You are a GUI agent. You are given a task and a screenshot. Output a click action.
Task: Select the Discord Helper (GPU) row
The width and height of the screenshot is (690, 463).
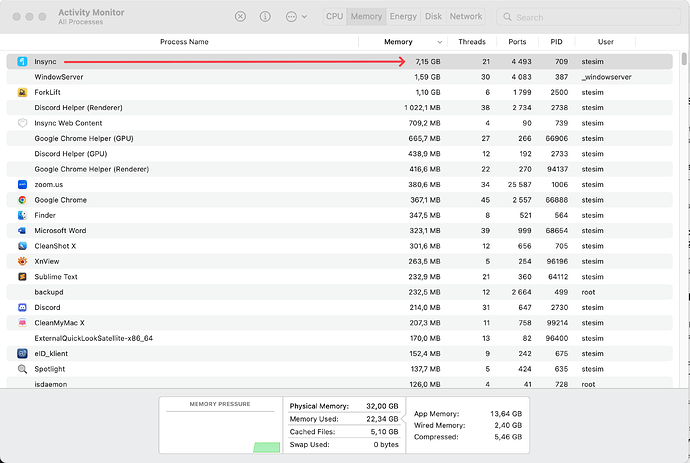click(x=339, y=154)
